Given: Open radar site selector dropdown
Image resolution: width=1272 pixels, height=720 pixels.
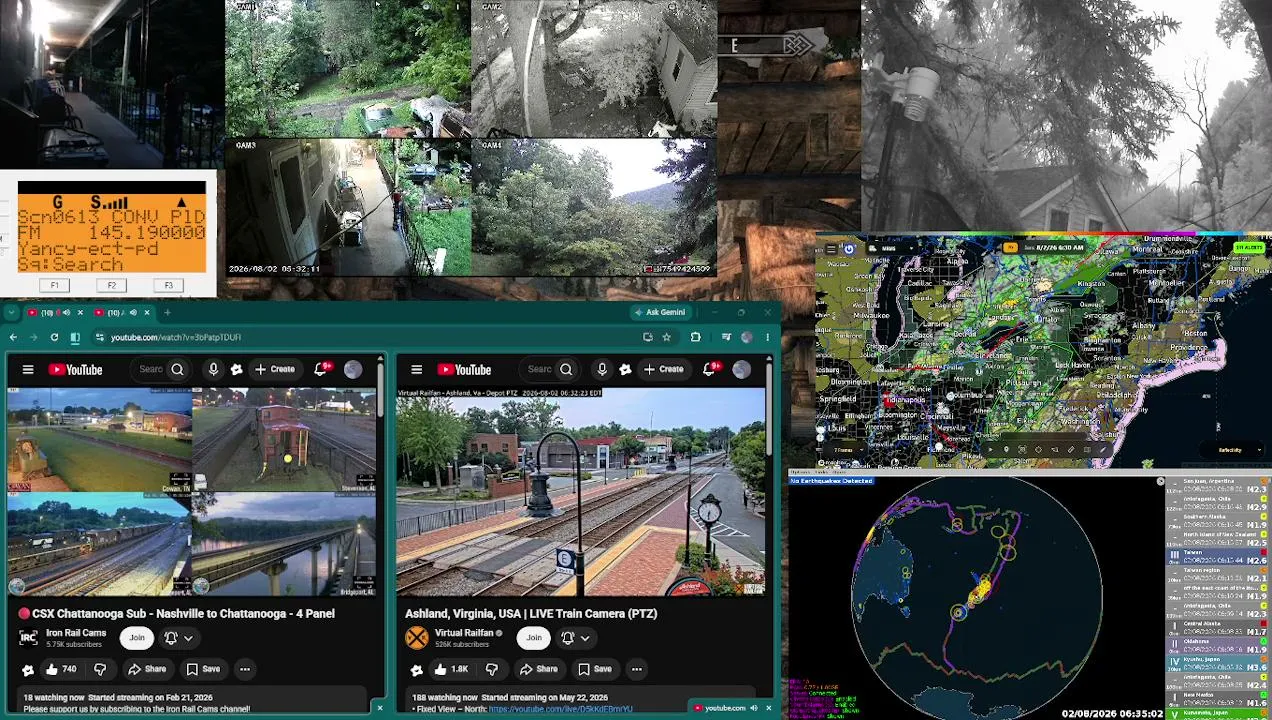Looking at the screenshot, I should coord(891,249).
